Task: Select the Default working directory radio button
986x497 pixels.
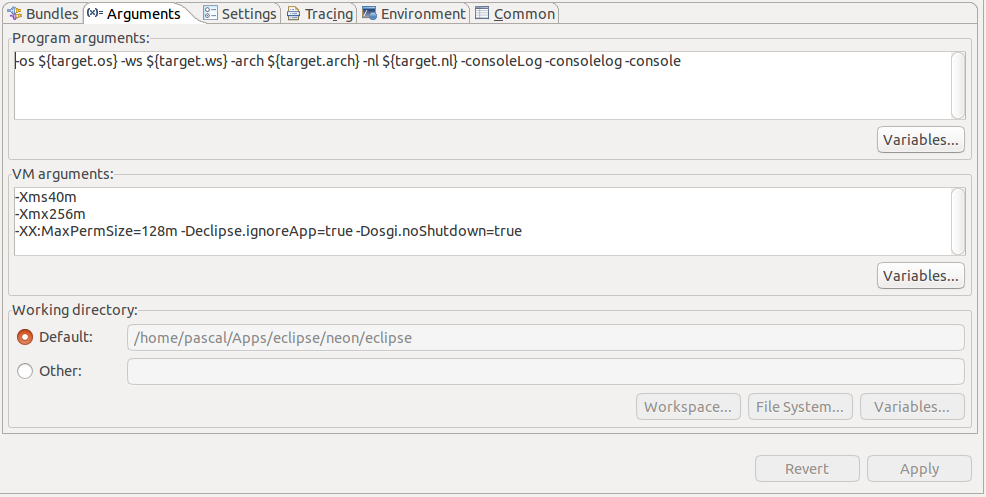Action: (26, 337)
